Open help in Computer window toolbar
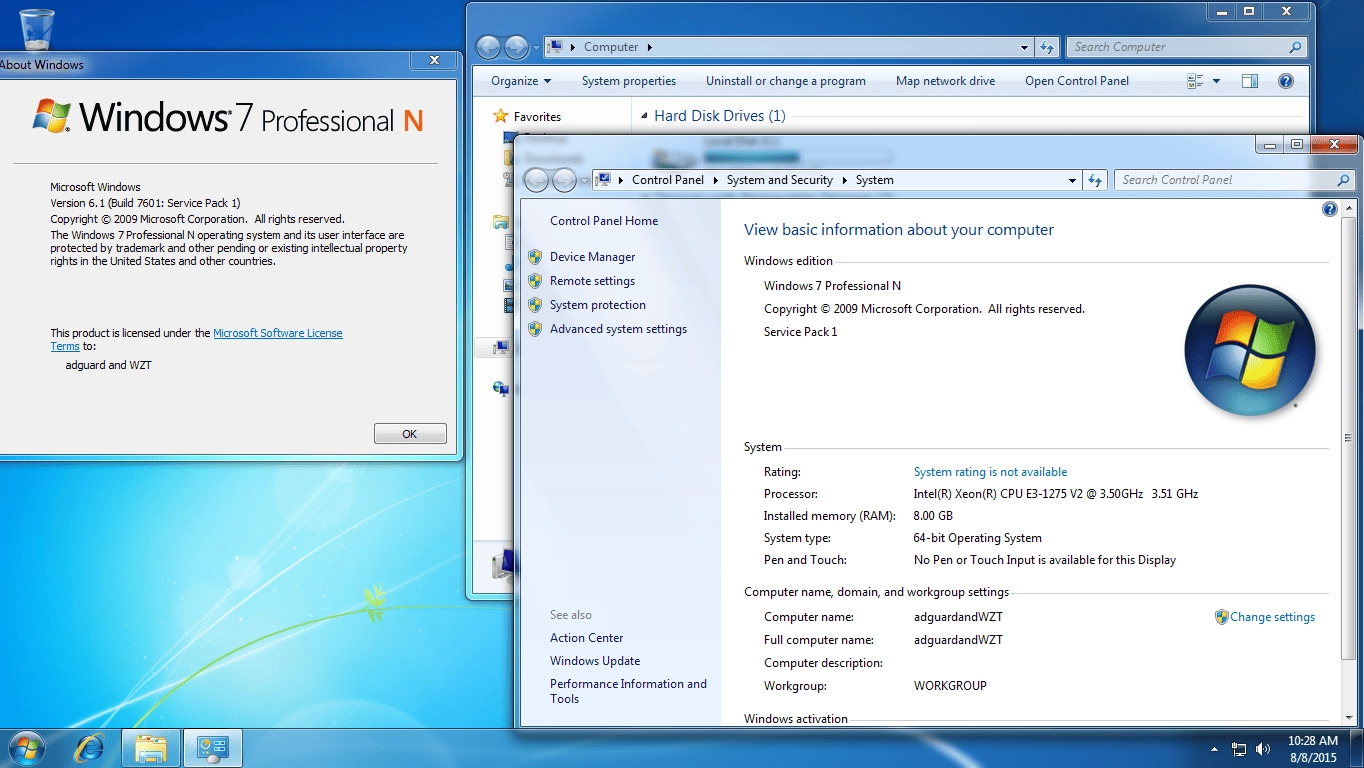This screenshot has height=768, width=1364. (1286, 81)
